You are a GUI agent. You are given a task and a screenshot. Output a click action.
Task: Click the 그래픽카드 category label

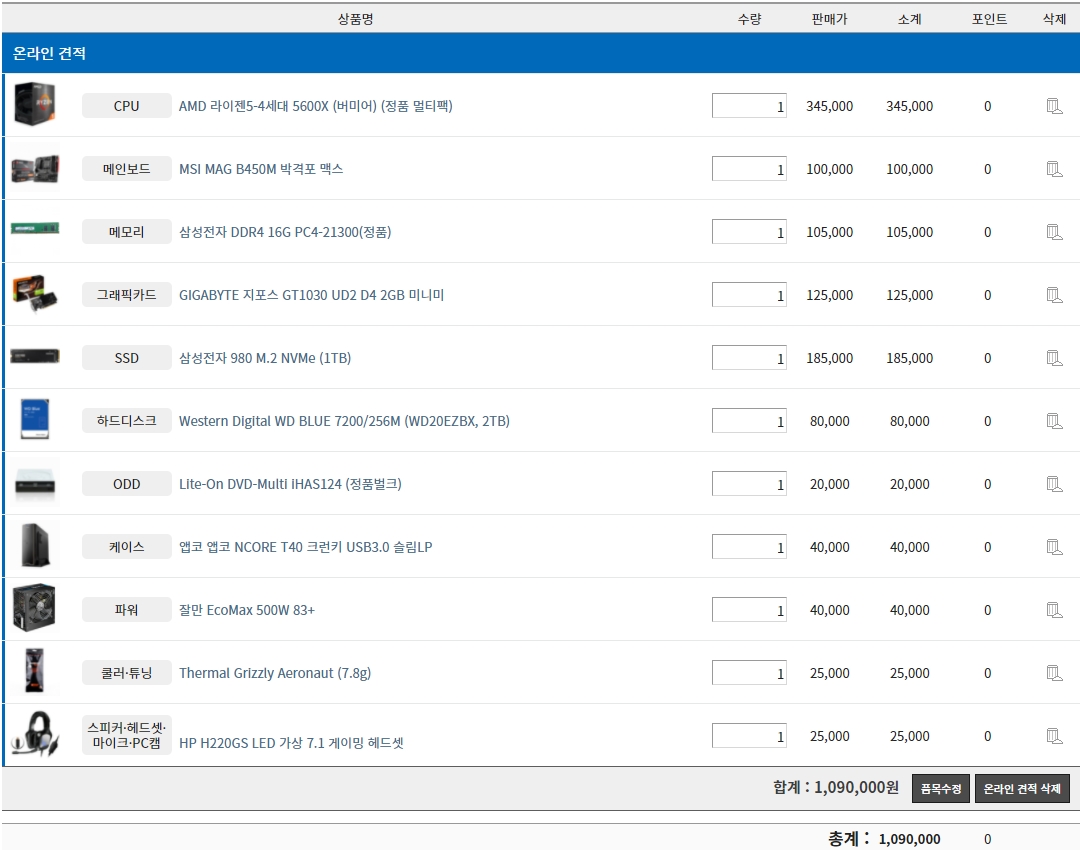pyautogui.click(x=127, y=295)
